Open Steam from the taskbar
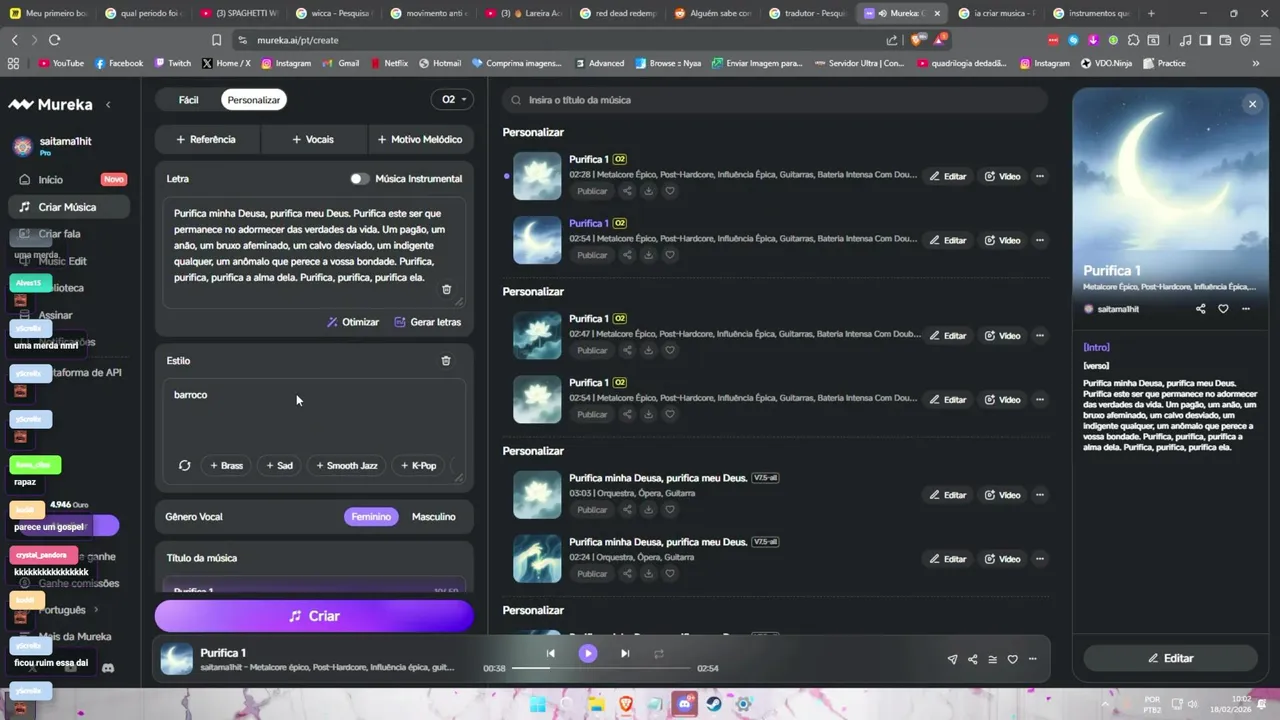Viewport: 1280px width, 720px height. click(714, 704)
